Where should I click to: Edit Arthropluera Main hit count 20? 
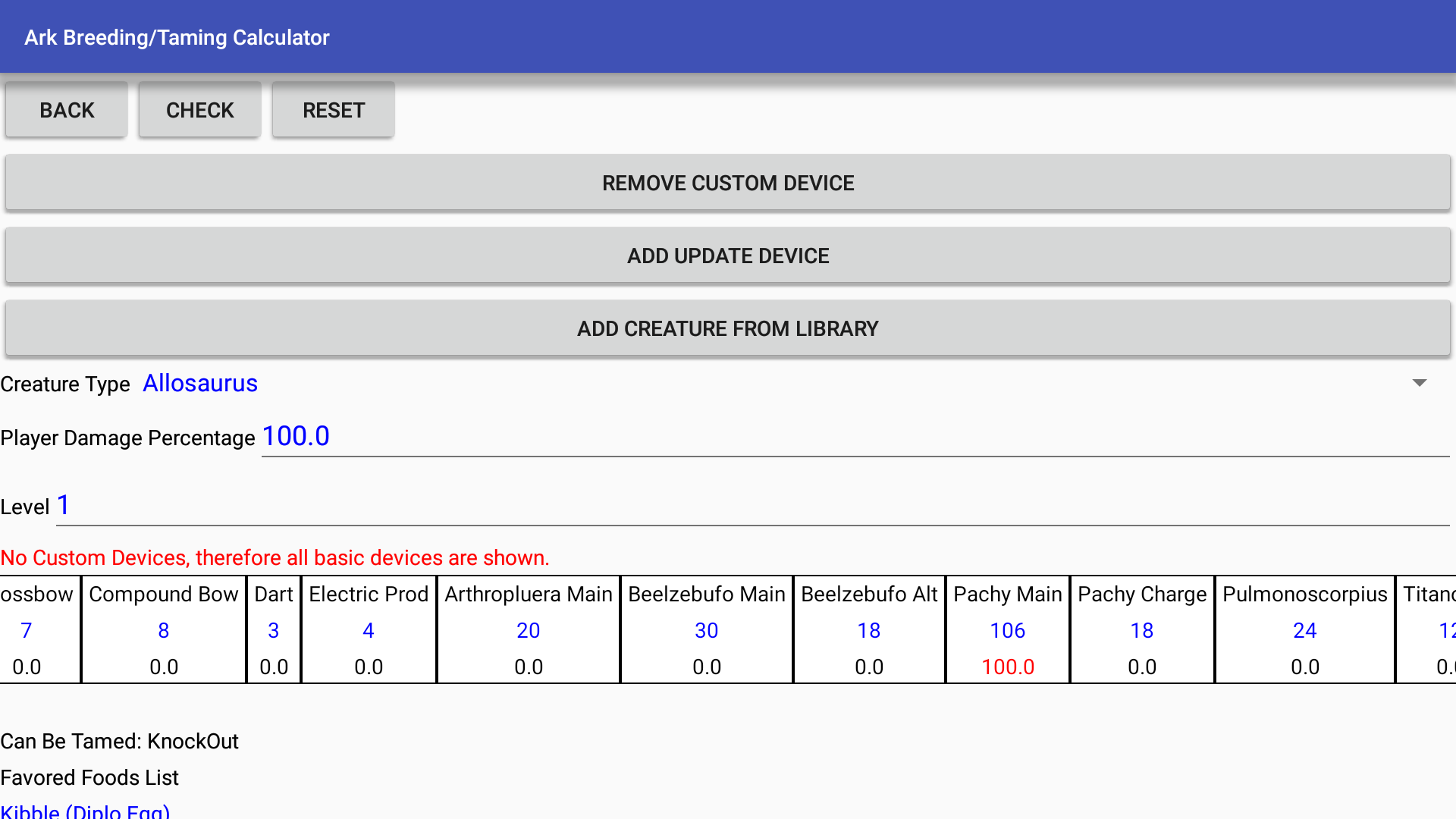point(529,630)
